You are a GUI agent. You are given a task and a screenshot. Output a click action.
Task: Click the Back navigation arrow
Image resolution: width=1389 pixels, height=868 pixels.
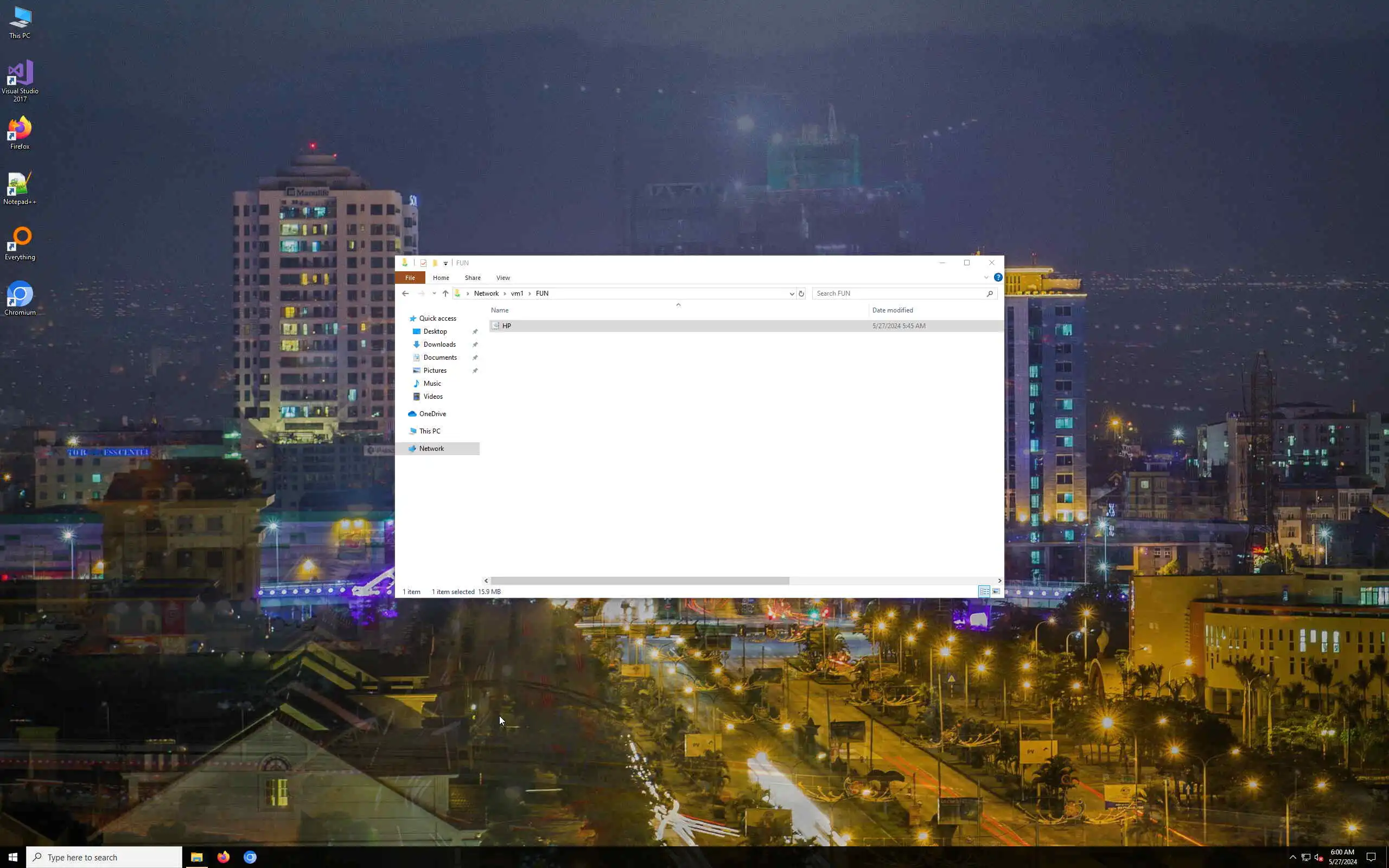point(405,293)
